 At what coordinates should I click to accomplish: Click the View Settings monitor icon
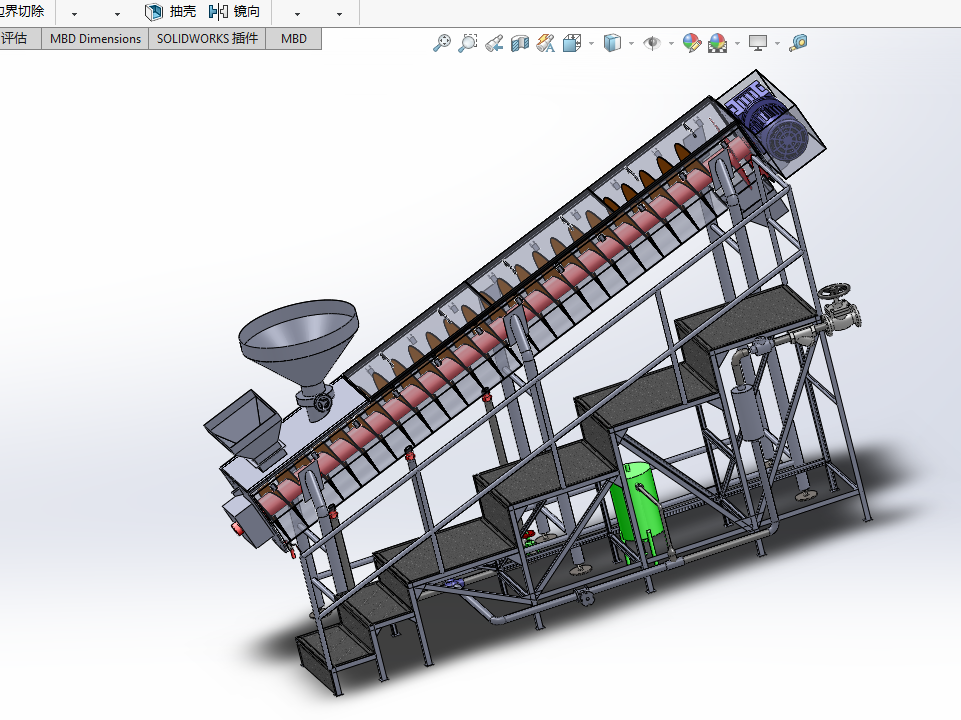(758, 43)
